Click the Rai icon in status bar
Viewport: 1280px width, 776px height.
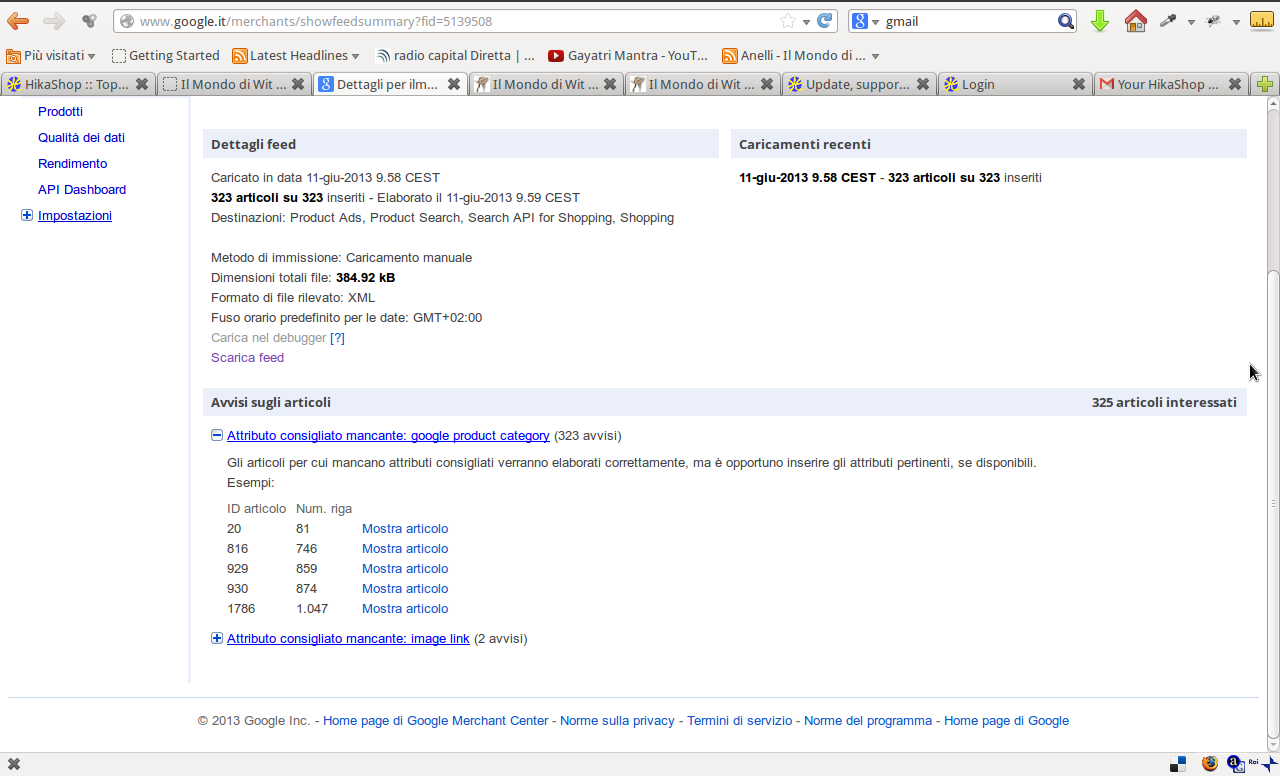pos(1255,763)
